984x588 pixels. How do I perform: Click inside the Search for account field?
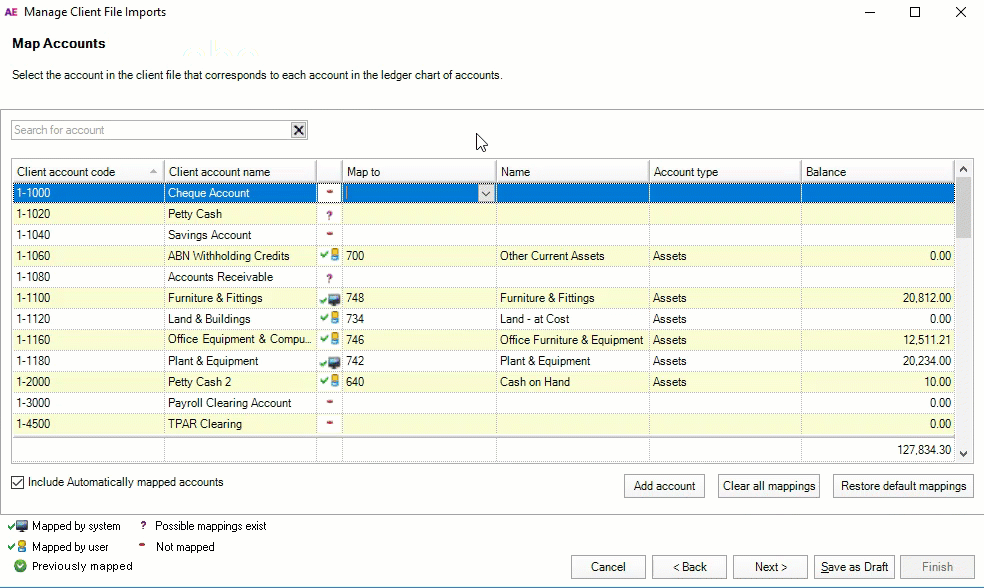(x=150, y=129)
